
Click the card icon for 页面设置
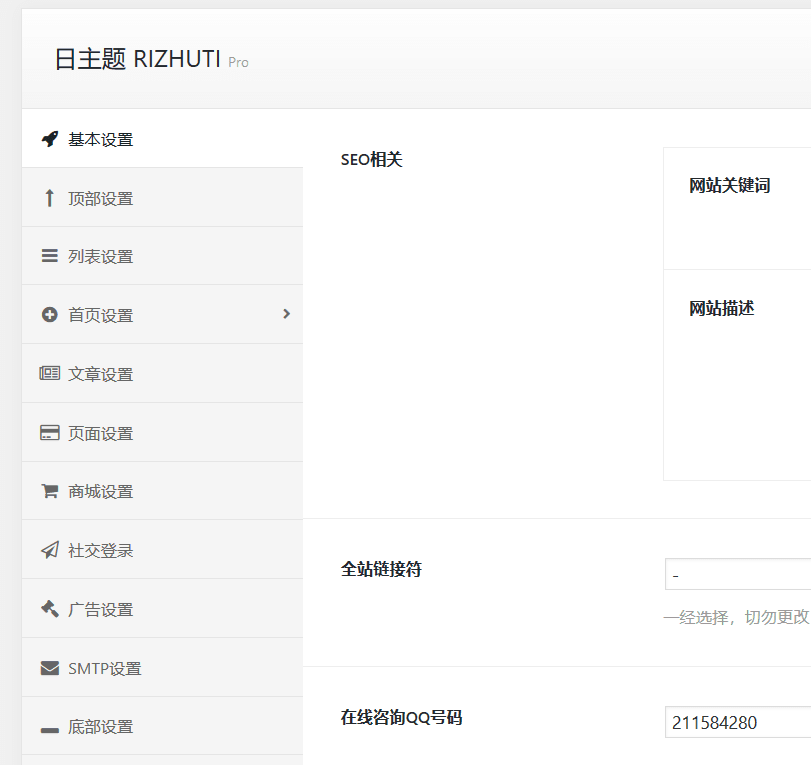pos(49,433)
